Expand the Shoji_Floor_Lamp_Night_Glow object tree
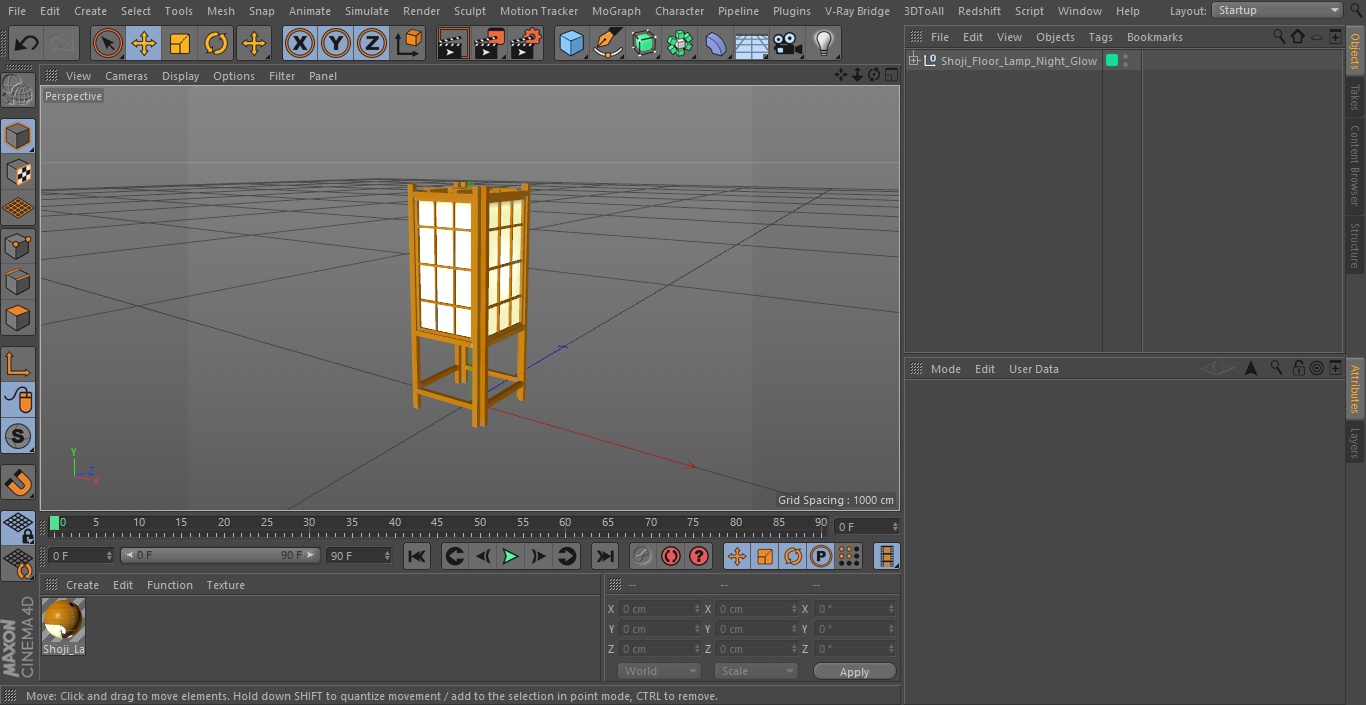This screenshot has width=1366, height=705. click(x=914, y=61)
